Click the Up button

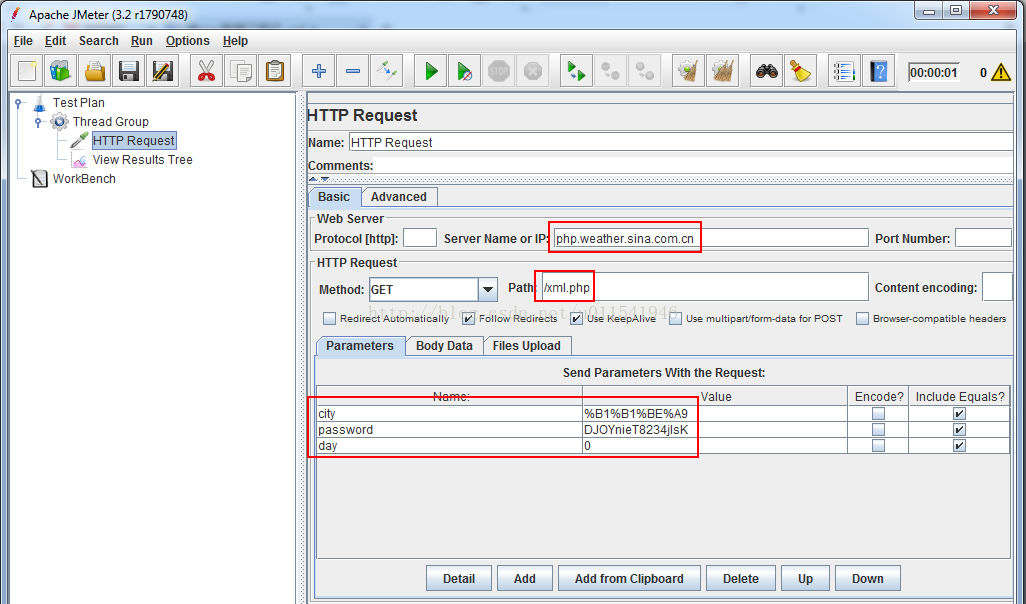point(805,578)
